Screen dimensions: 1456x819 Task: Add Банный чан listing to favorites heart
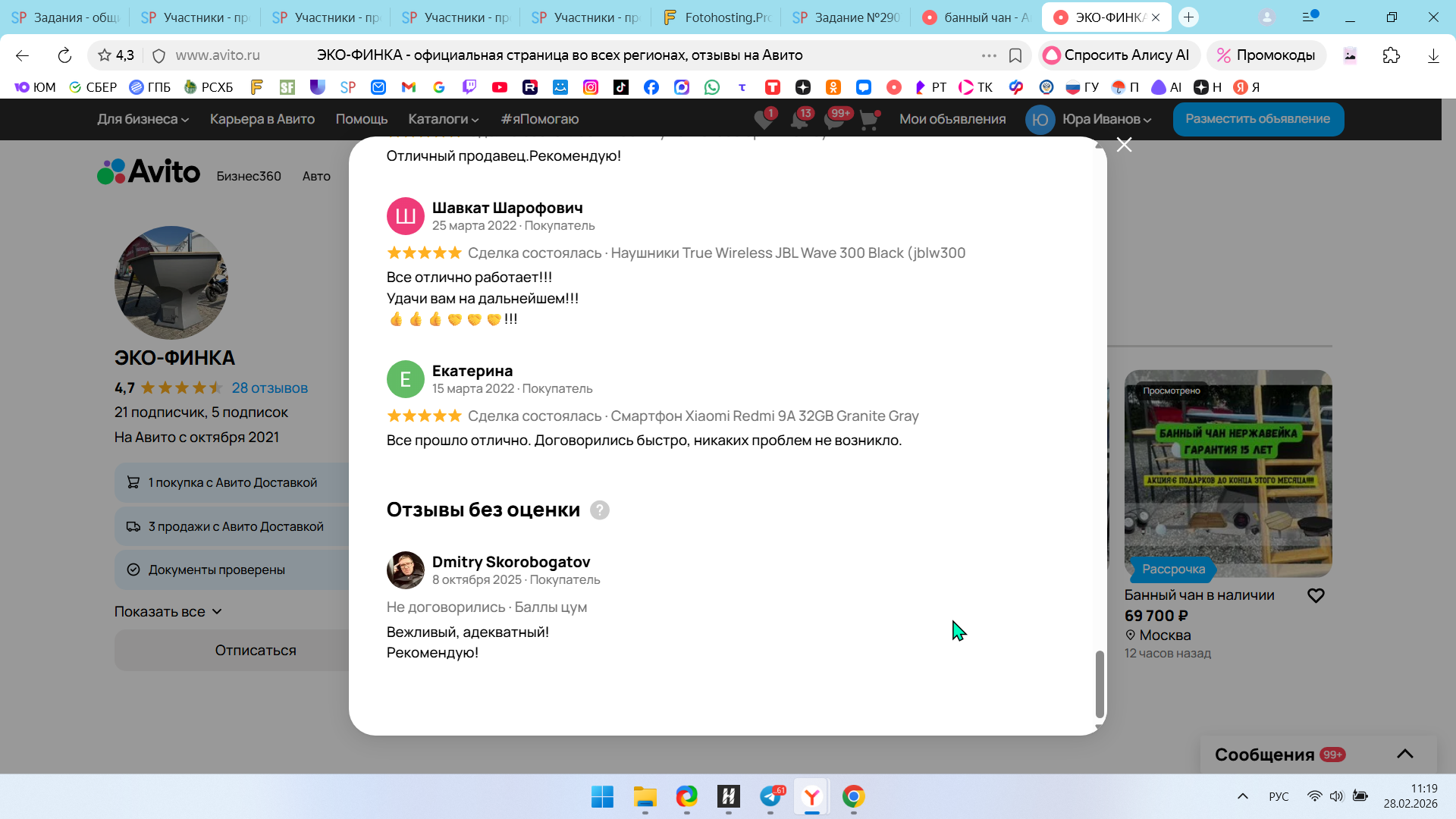(1316, 596)
